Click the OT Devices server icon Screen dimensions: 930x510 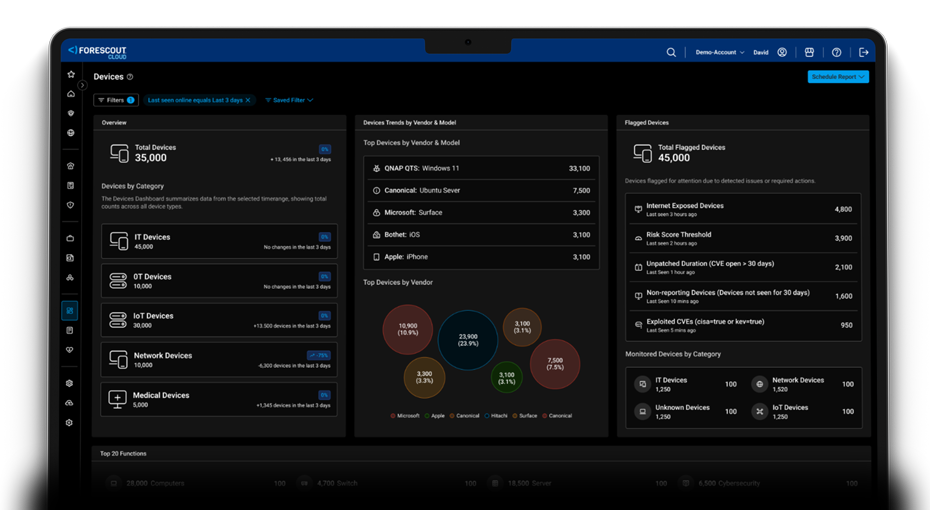coord(118,280)
